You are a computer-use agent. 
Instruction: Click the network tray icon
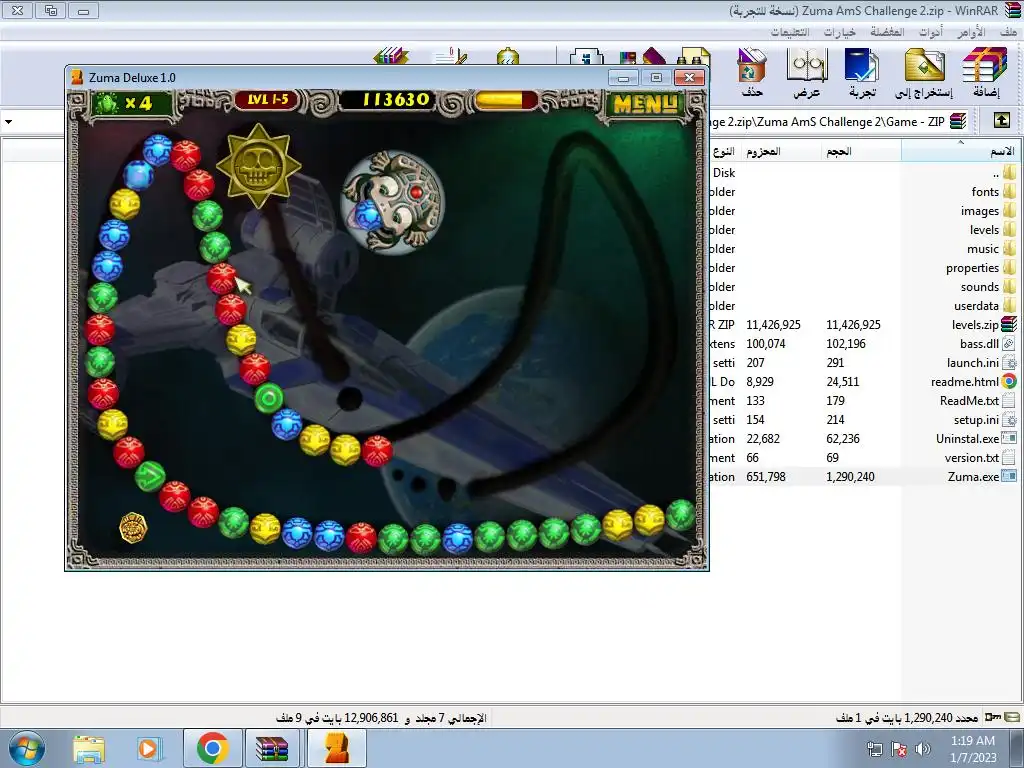click(x=874, y=749)
